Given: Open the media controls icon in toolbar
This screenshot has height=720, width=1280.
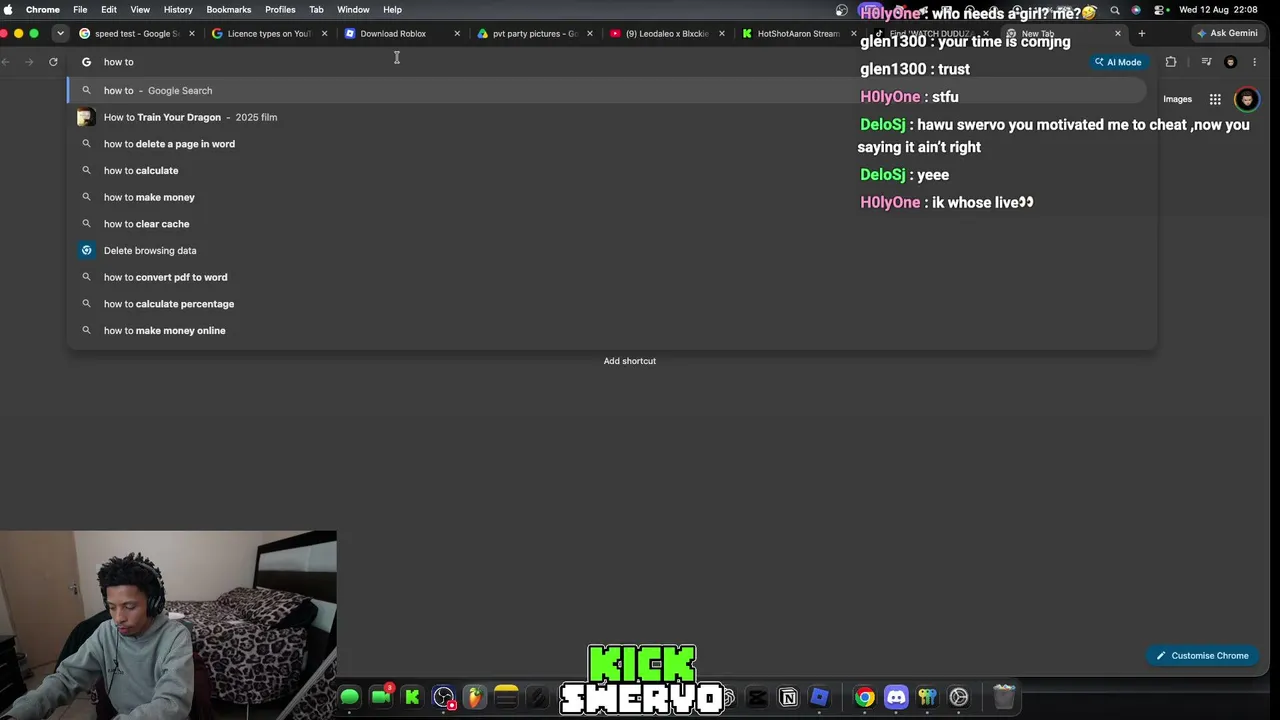Looking at the screenshot, I should (1206, 62).
